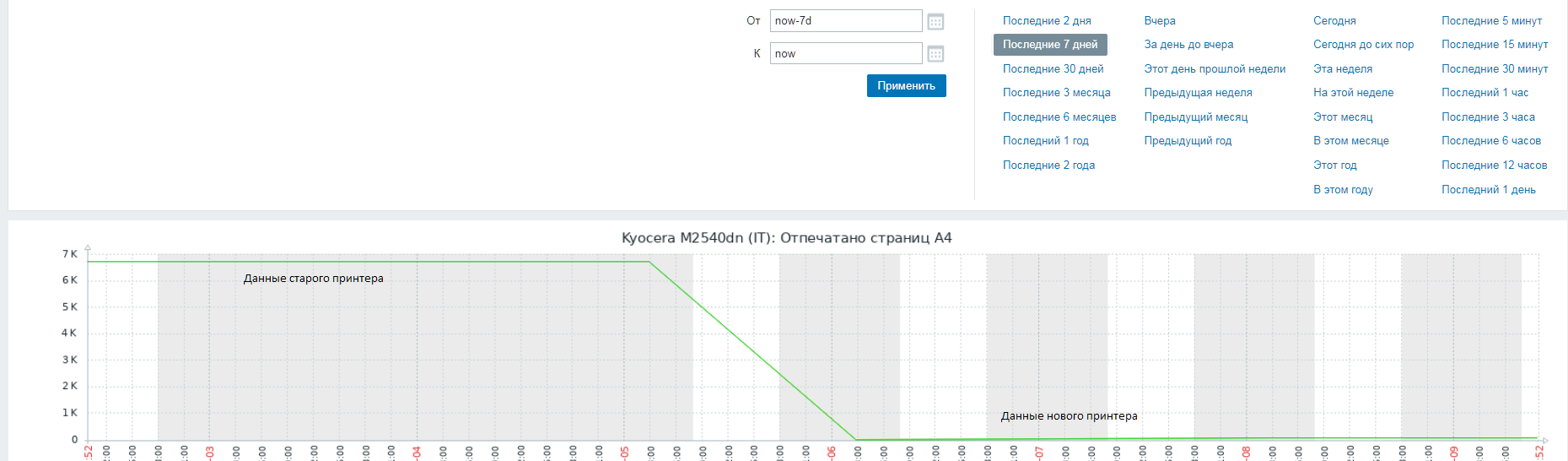Set range to Последние 5 минут
The height and width of the screenshot is (461, 1568).
click(1491, 20)
